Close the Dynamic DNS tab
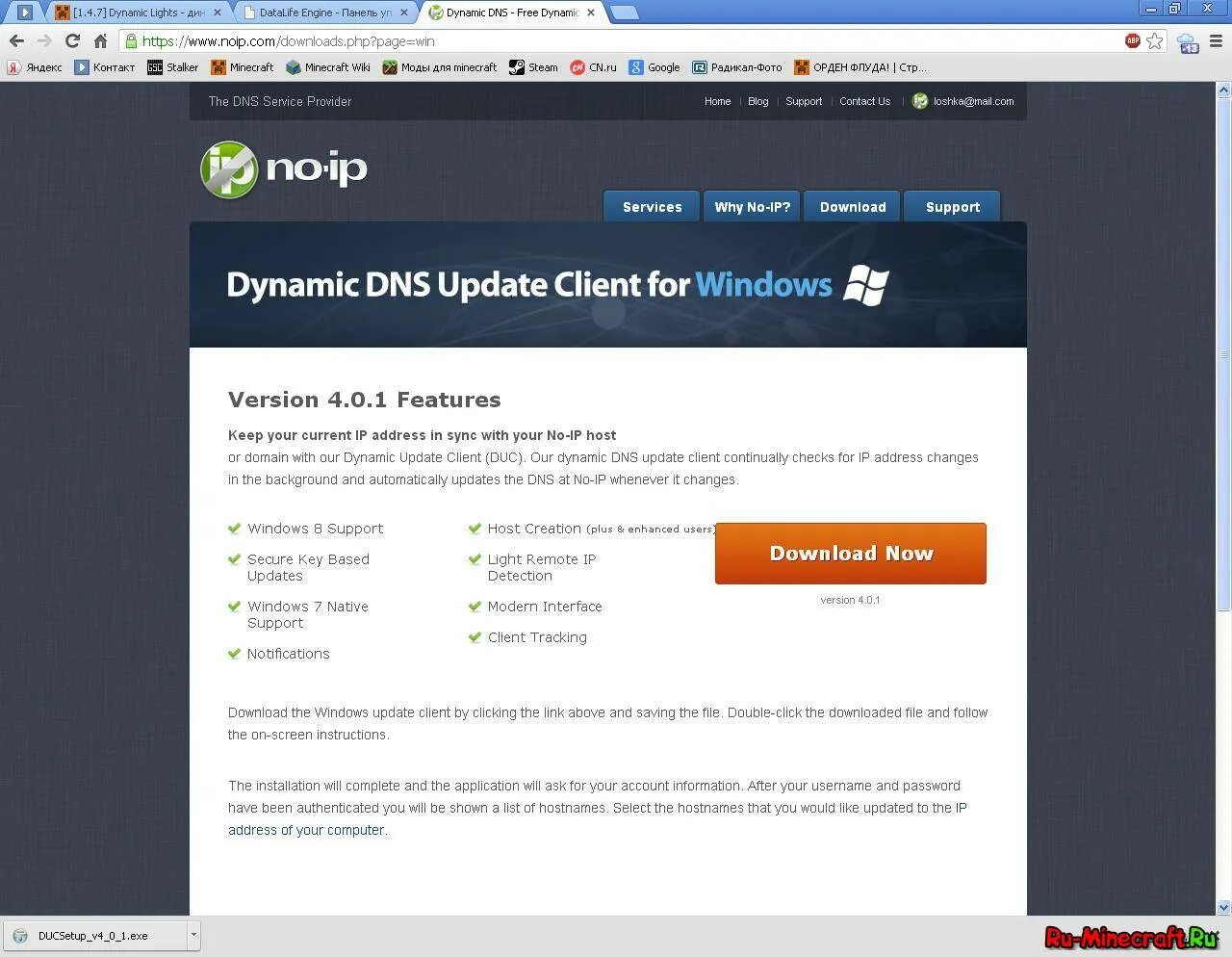This screenshot has width=1232, height=957. (x=591, y=13)
